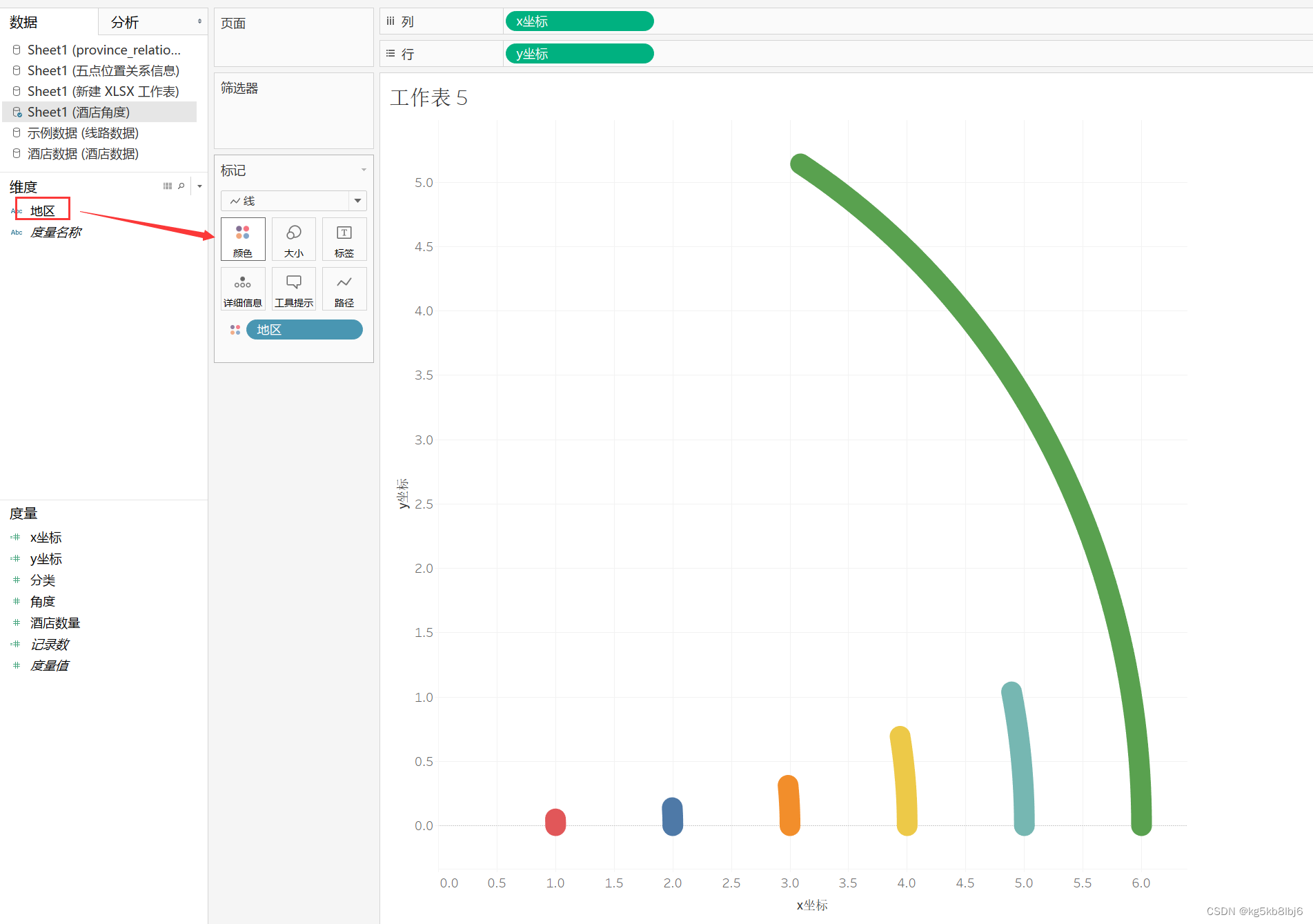Open the 路径 path mark card
Viewport: 1313px width, 924px height.
pyautogui.click(x=344, y=288)
